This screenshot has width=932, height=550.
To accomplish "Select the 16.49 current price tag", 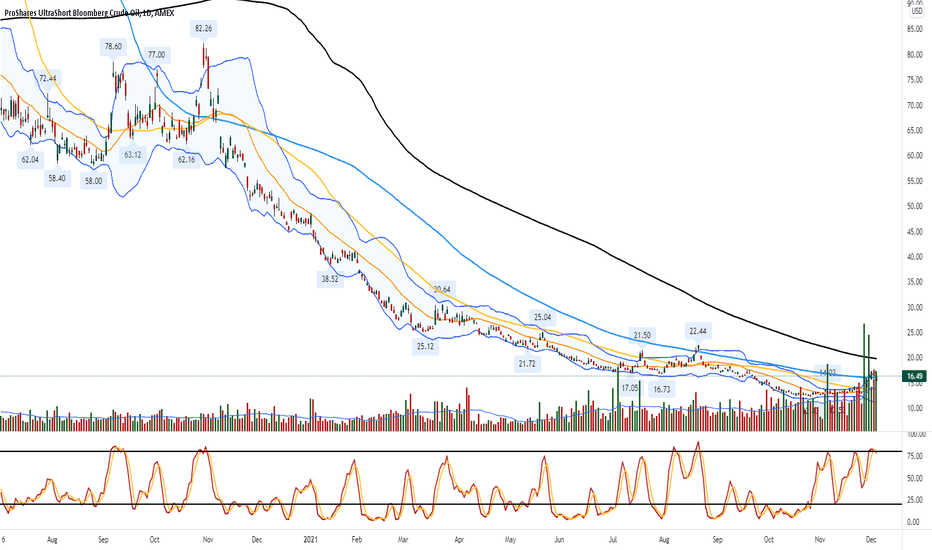I will click(x=915, y=376).
